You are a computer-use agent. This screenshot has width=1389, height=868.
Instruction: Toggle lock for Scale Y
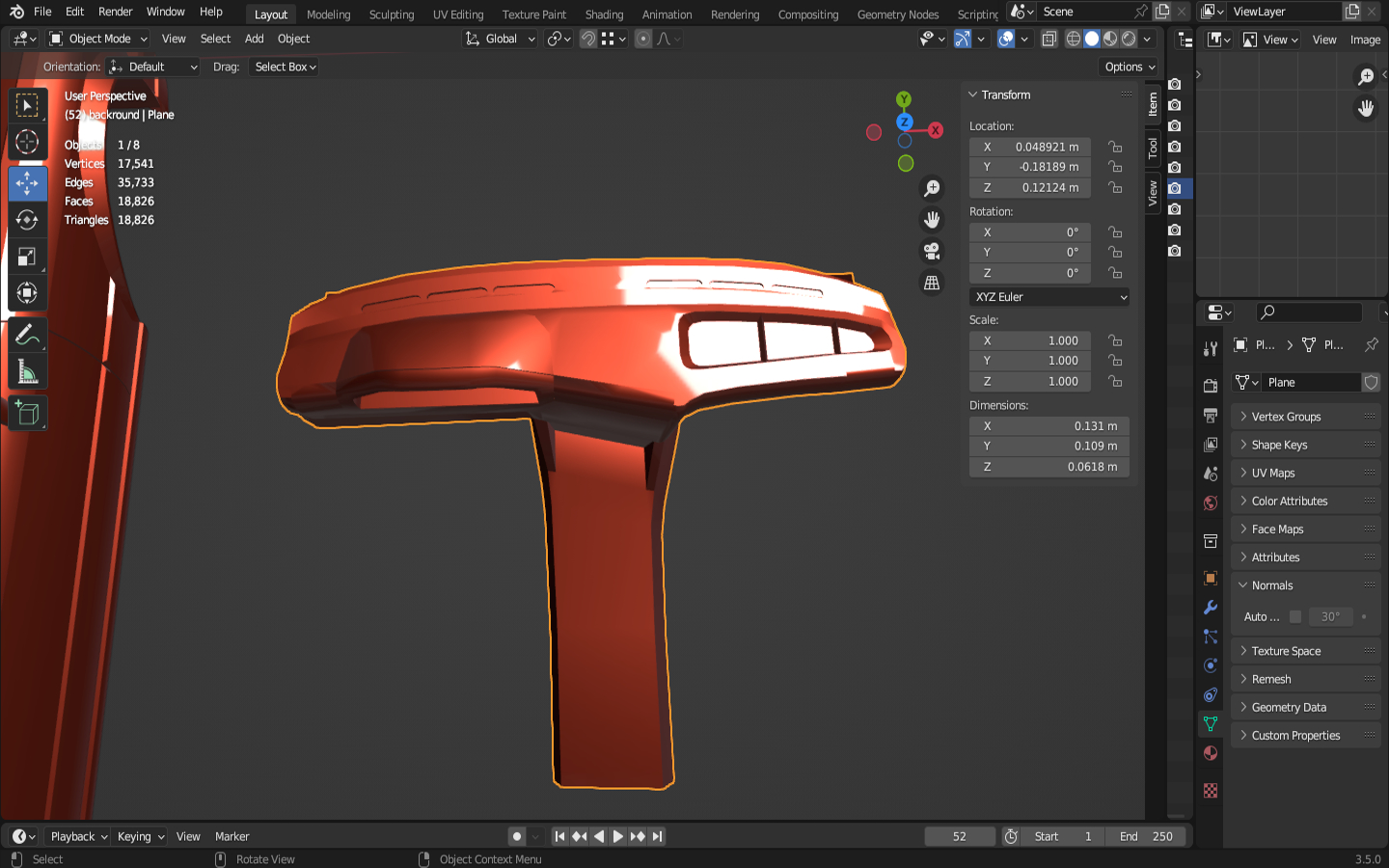pos(1115,361)
